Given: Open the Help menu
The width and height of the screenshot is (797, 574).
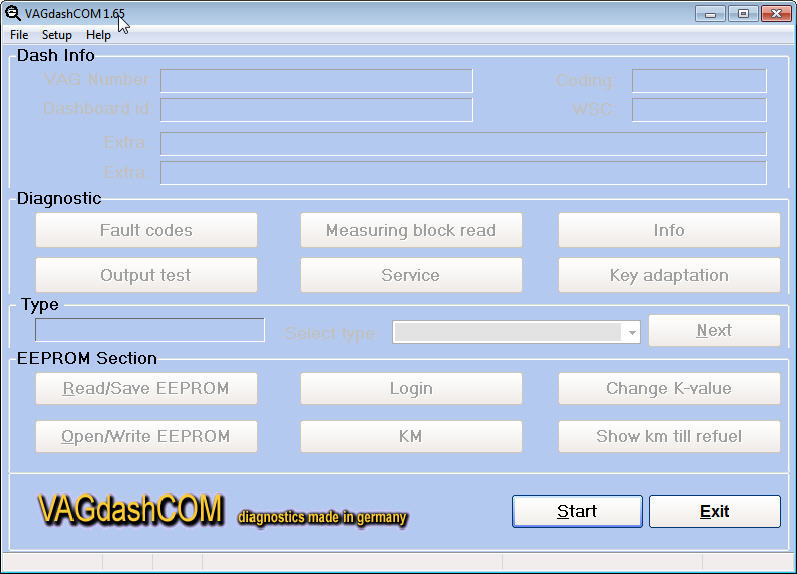Looking at the screenshot, I should tap(98, 35).
